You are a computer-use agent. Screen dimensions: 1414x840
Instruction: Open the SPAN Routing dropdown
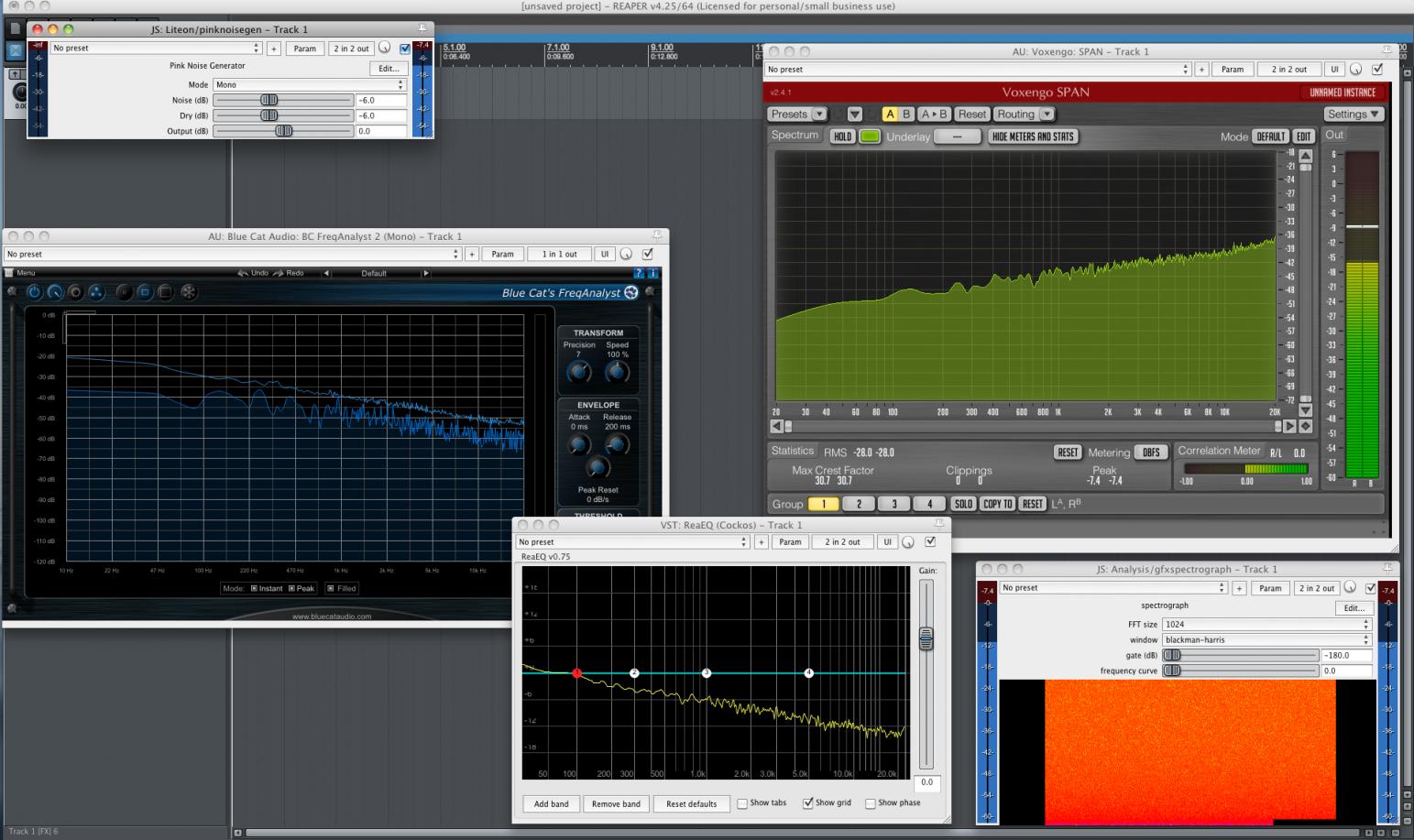(x=1024, y=115)
